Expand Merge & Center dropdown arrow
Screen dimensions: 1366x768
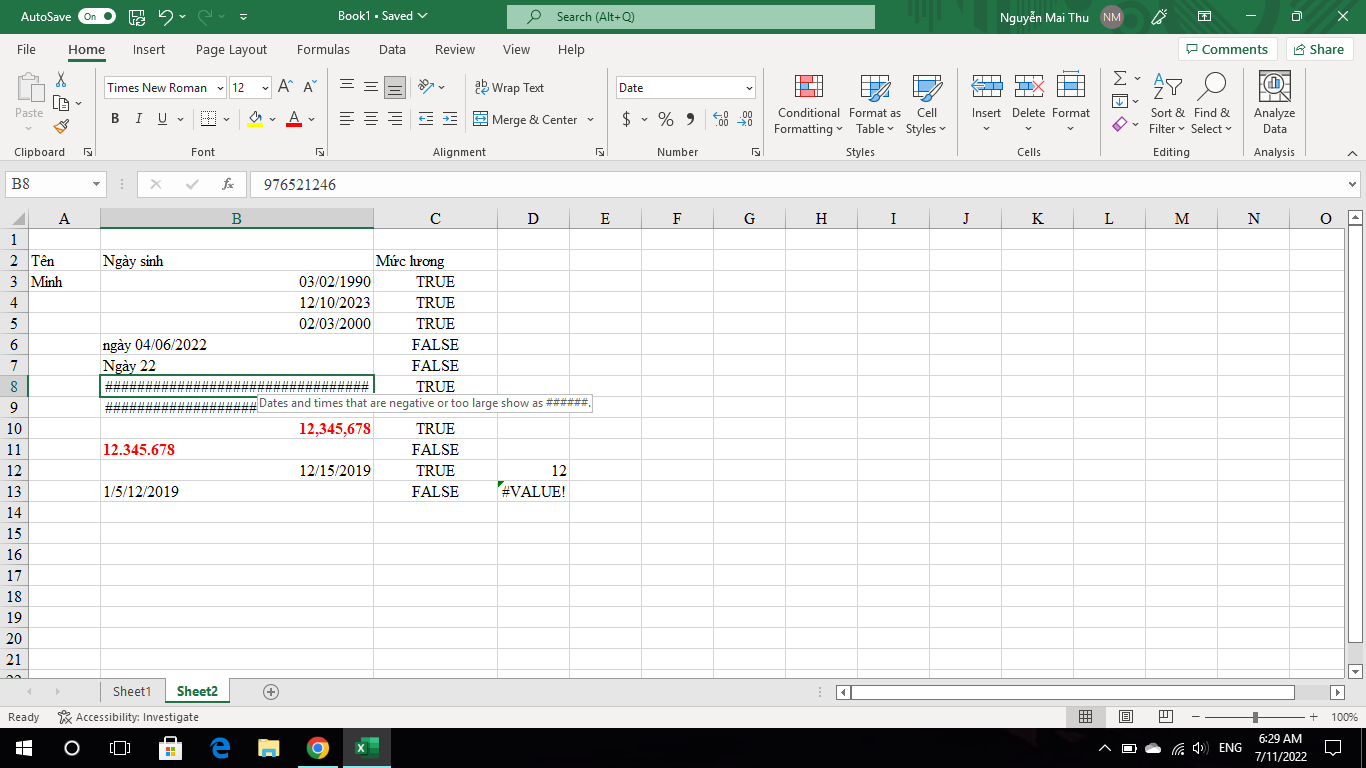pos(590,119)
